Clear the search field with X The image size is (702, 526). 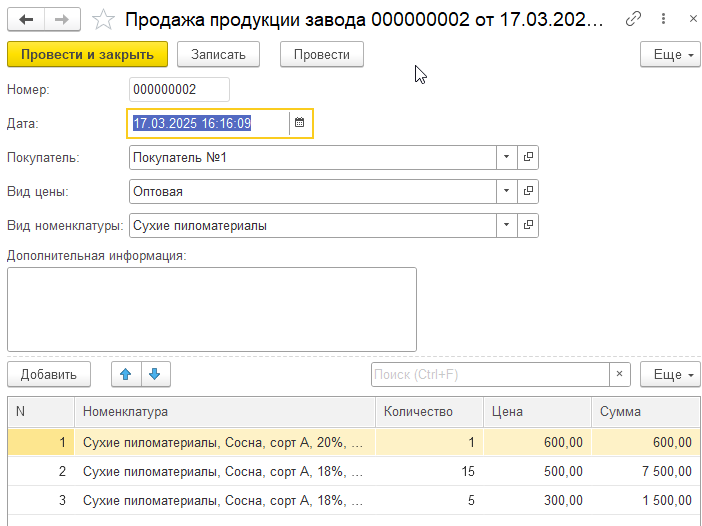pos(620,374)
